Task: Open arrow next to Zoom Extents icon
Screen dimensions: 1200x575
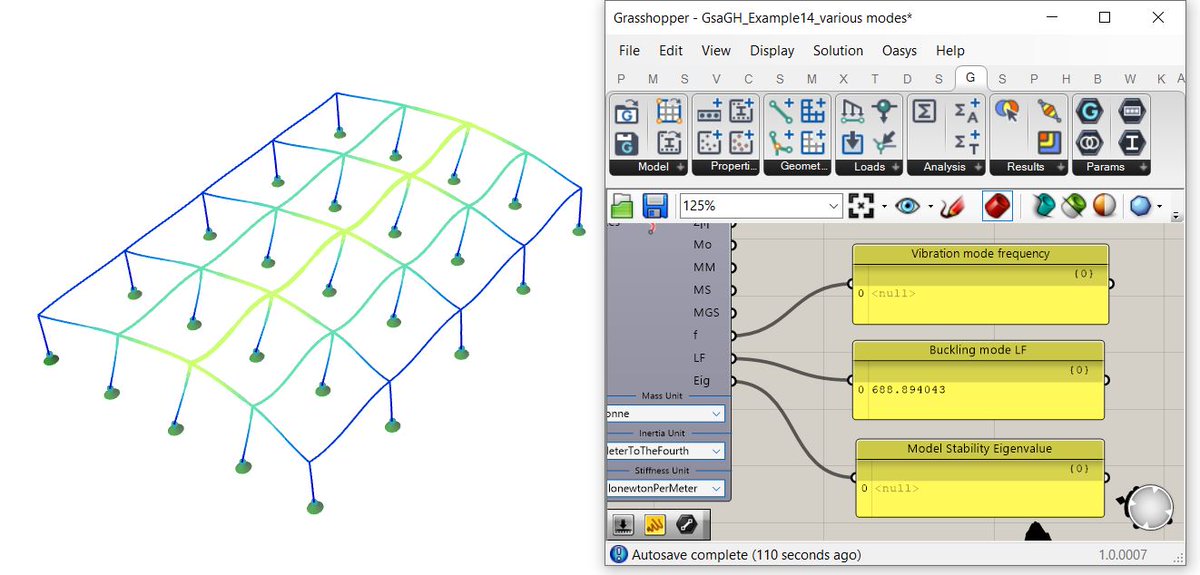Action: click(884, 207)
